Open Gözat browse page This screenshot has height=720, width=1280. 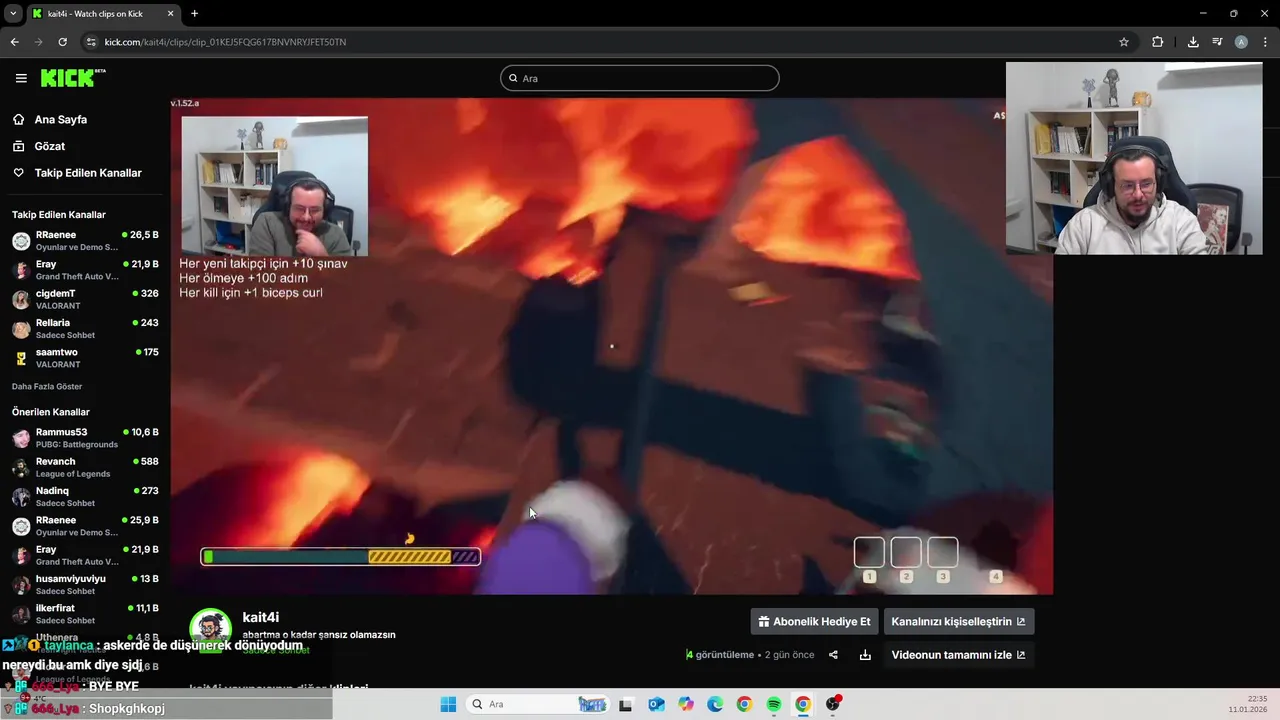coord(50,146)
